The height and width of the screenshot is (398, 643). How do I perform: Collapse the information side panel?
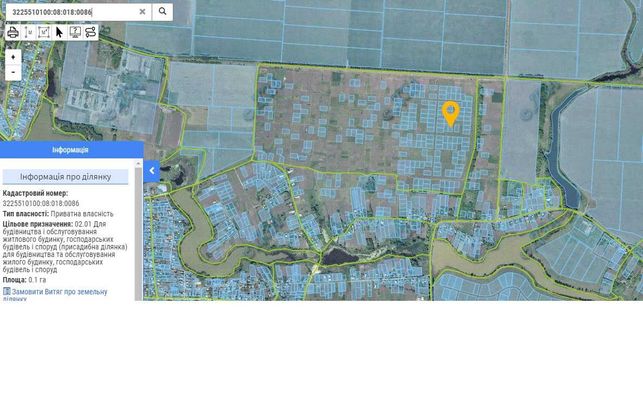click(151, 171)
